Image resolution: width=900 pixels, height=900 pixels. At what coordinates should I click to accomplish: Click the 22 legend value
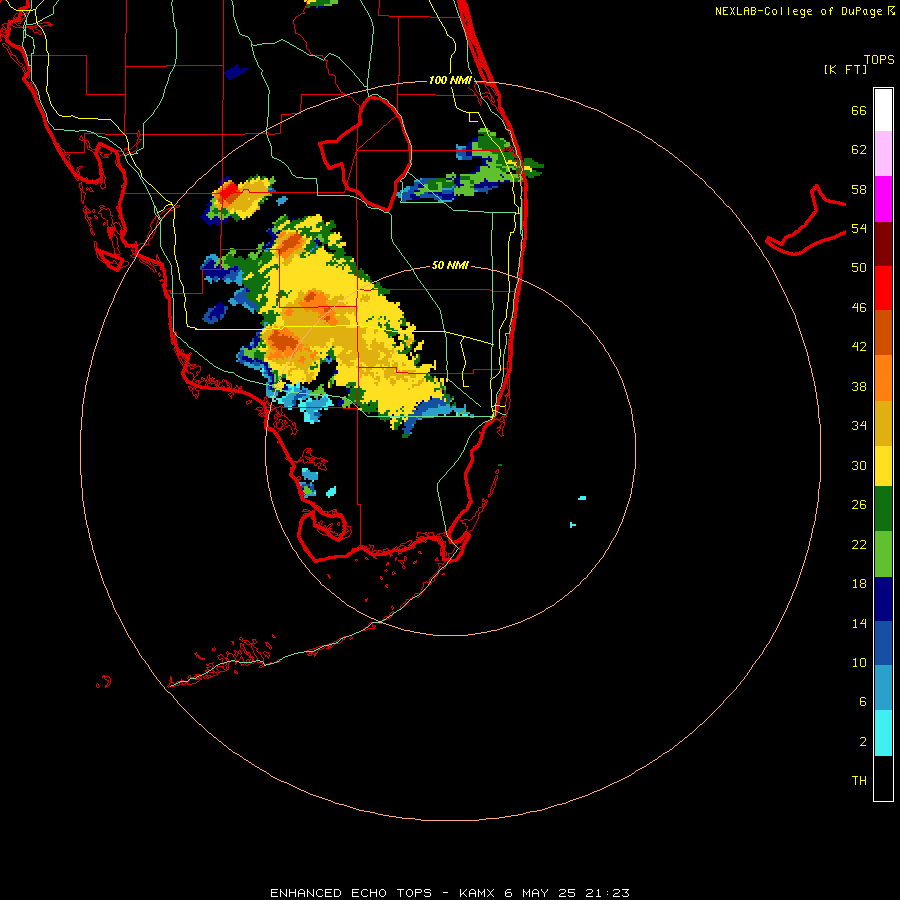[859, 544]
